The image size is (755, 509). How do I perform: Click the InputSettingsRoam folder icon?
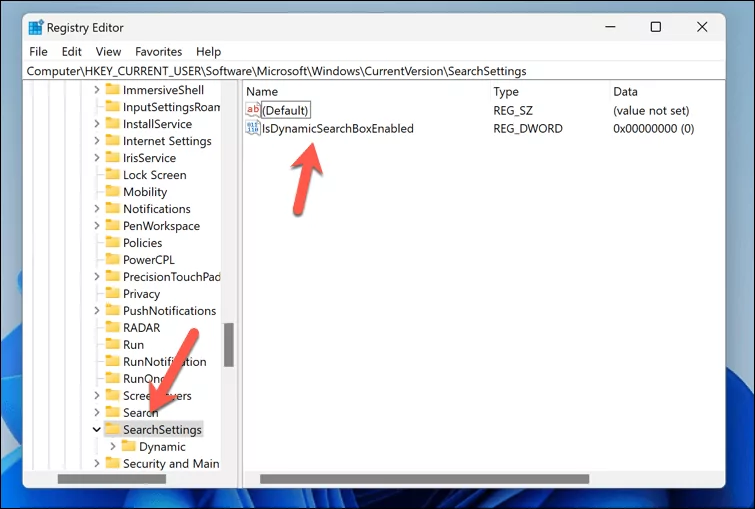(x=113, y=106)
